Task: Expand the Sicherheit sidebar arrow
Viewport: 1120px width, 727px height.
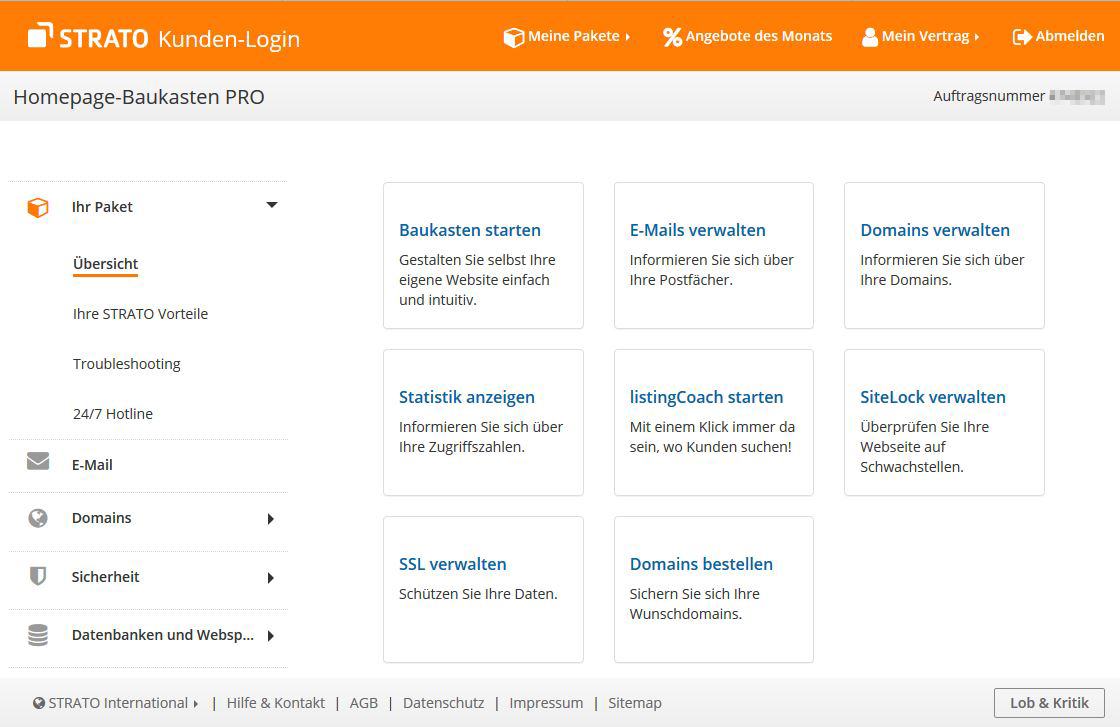Action: [271, 578]
